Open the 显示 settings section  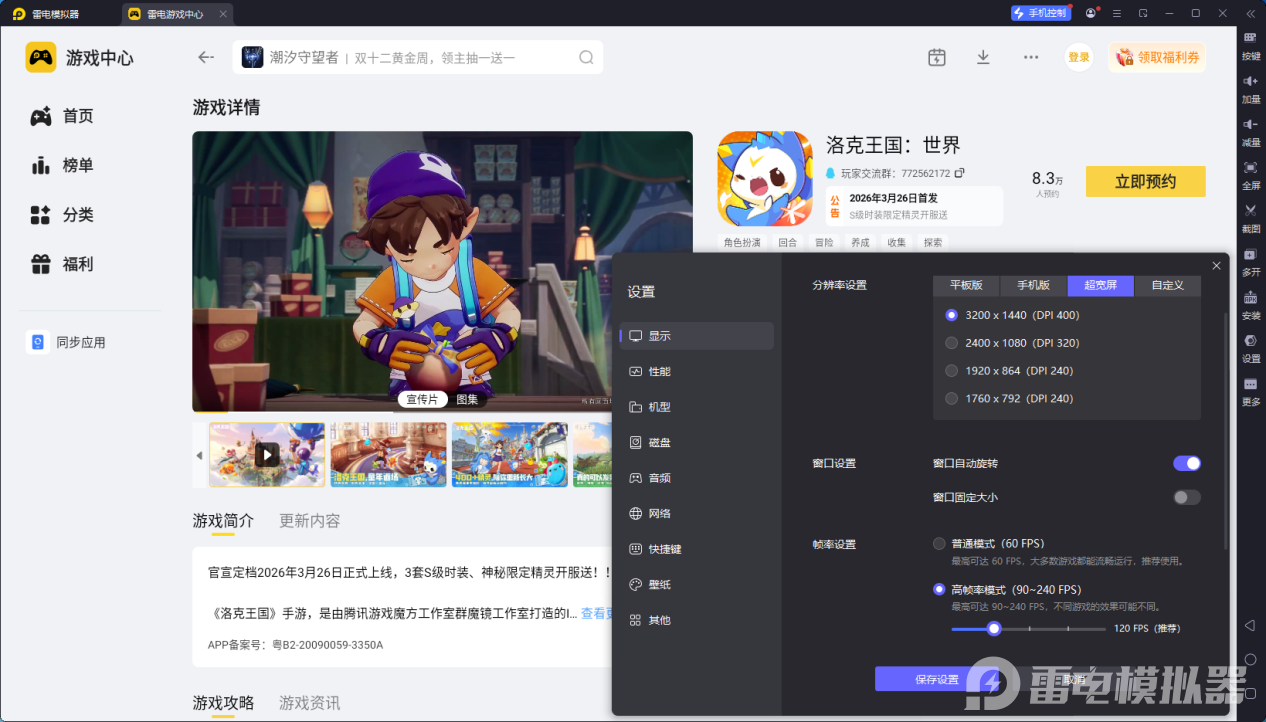click(697, 336)
